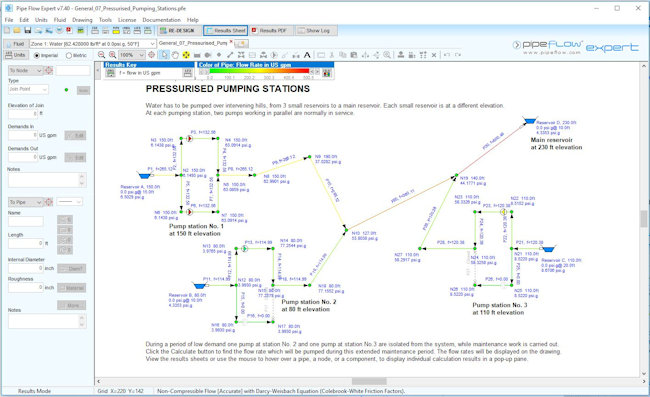Viewport: 650px width, 397px height.
Task: Click the Undo arrow icon
Action: point(447,55)
